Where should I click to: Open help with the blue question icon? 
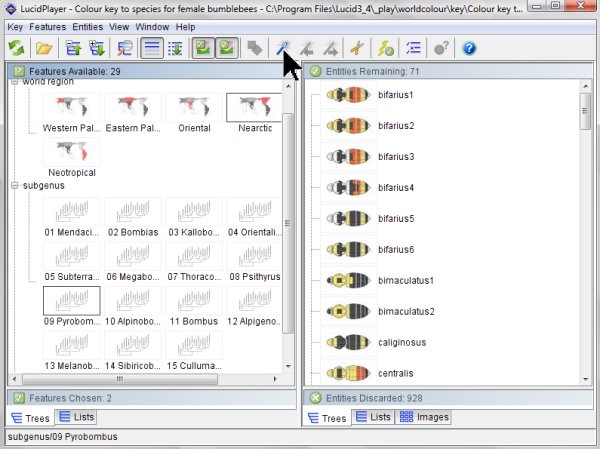pos(469,49)
